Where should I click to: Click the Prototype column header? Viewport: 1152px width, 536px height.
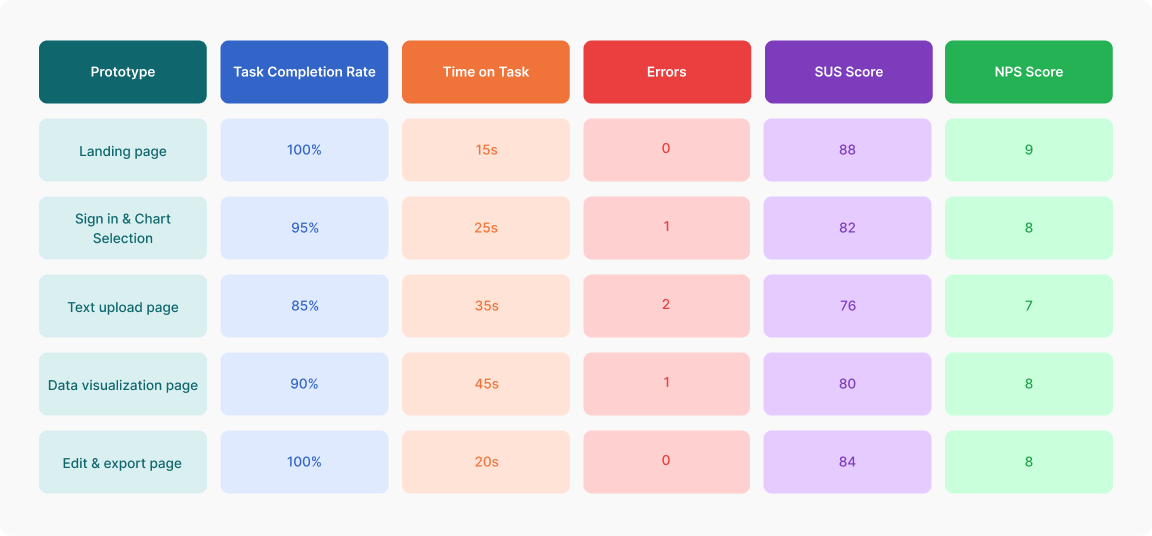pos(123,72)
